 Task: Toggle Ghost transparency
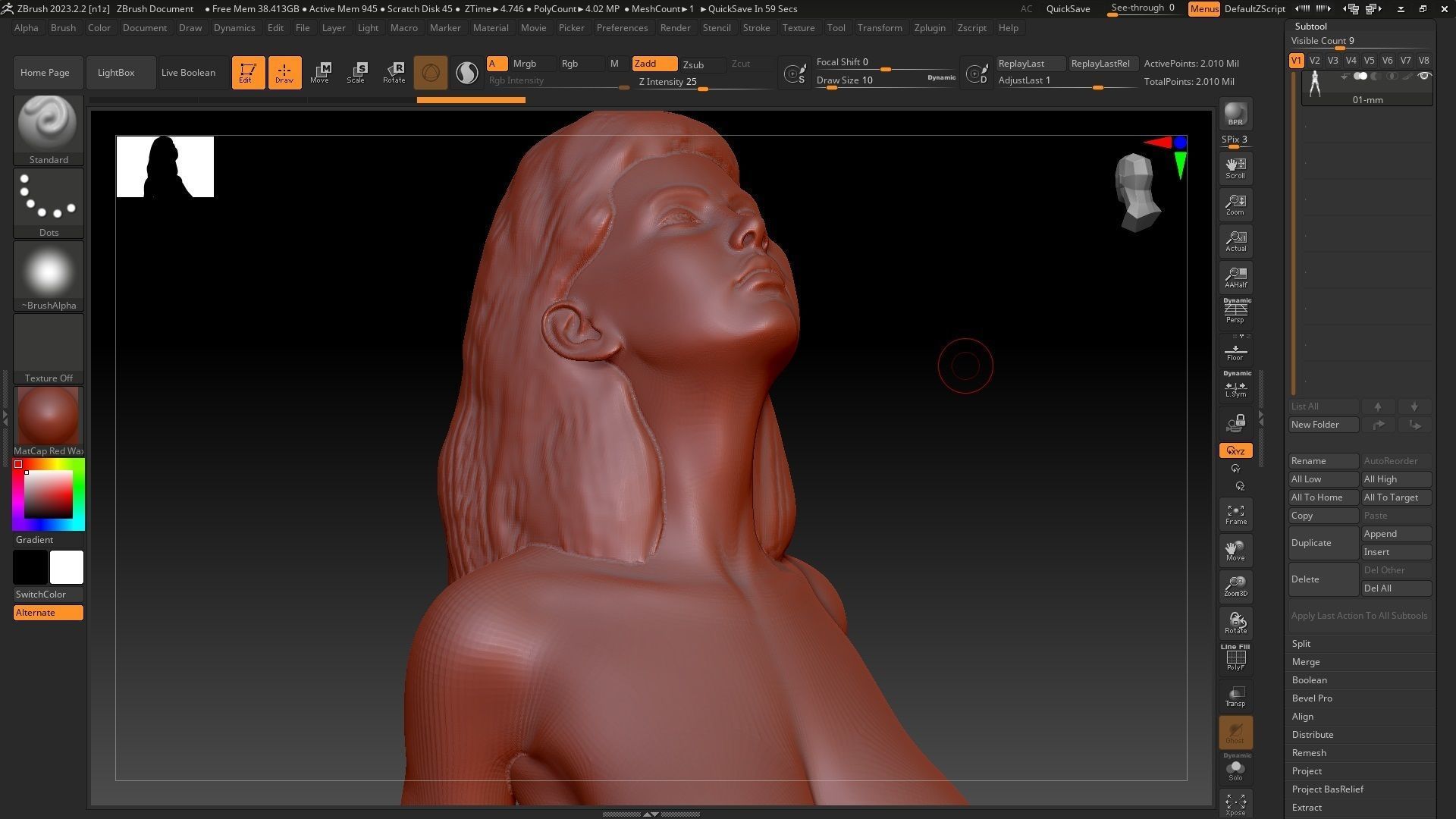(x=1235, y=733)
